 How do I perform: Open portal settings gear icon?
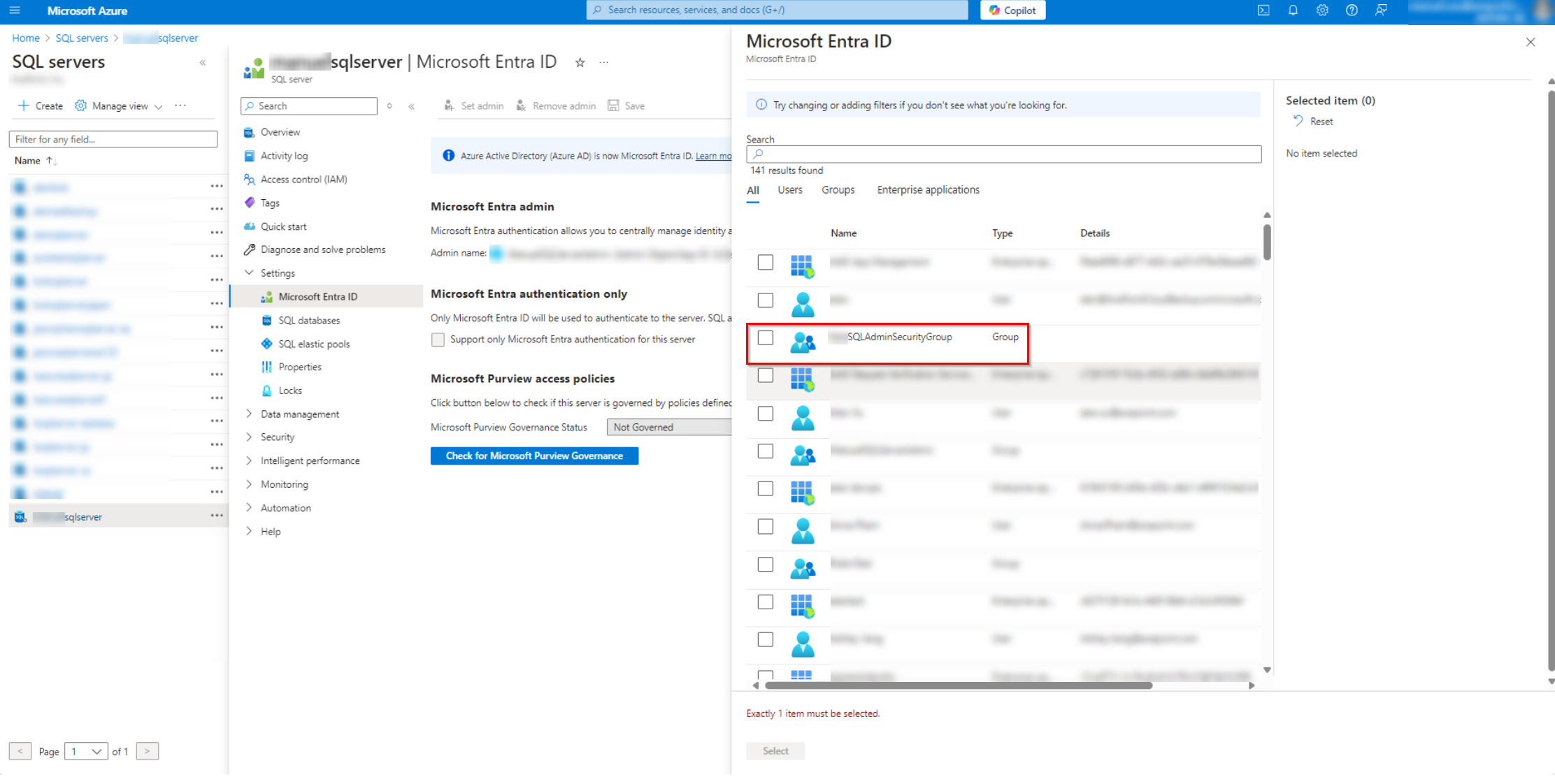click(1322, 10)
